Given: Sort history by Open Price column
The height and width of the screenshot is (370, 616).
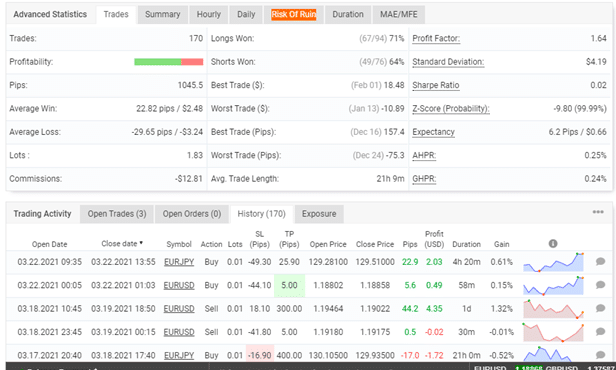Looking at the screenshot, I should coord(328,244).
